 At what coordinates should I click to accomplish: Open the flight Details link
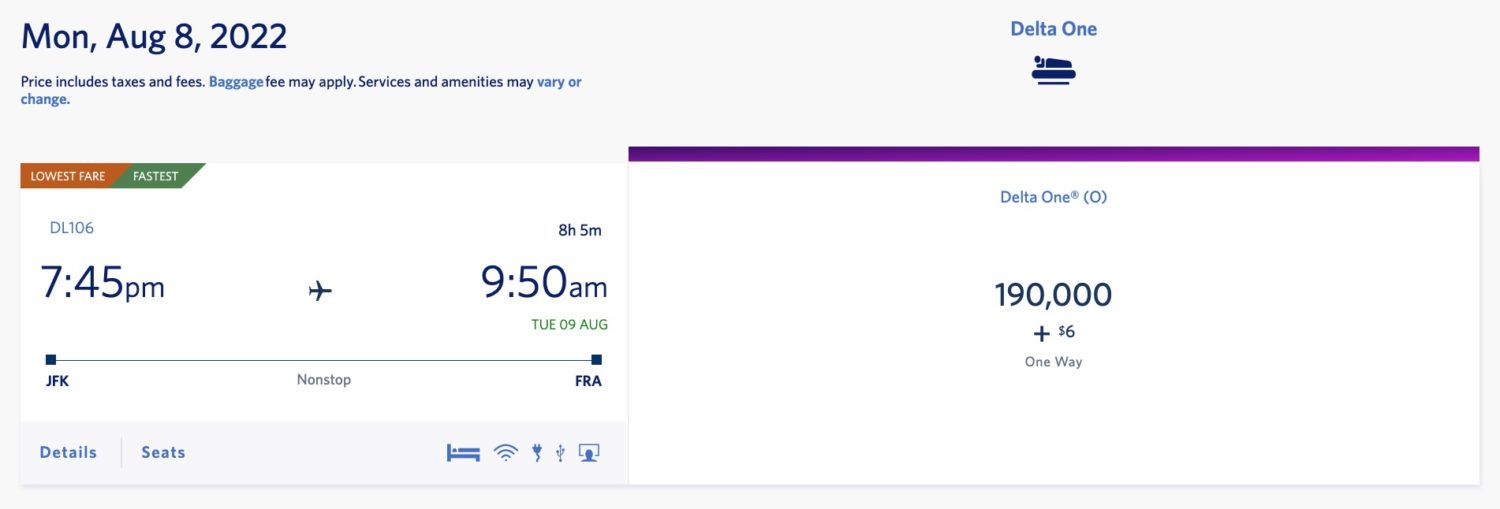click(68, 452)
